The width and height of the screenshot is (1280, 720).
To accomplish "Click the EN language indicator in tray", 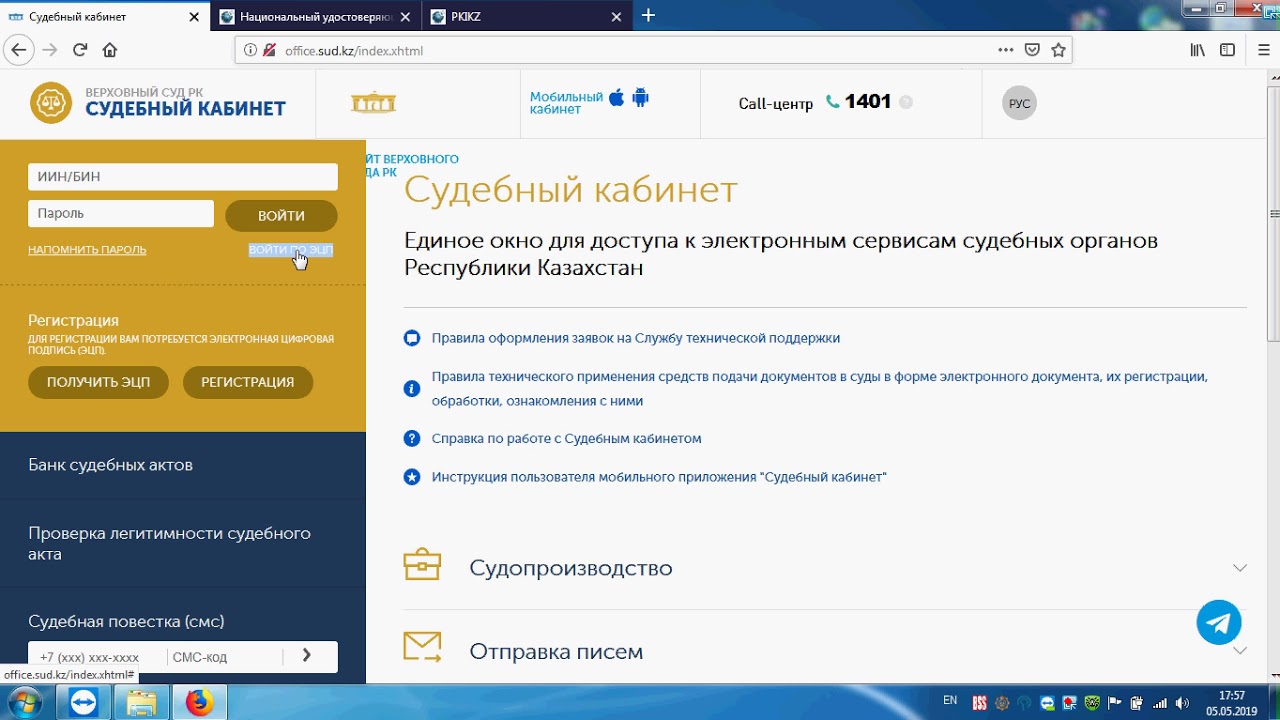I will [950, 700].
